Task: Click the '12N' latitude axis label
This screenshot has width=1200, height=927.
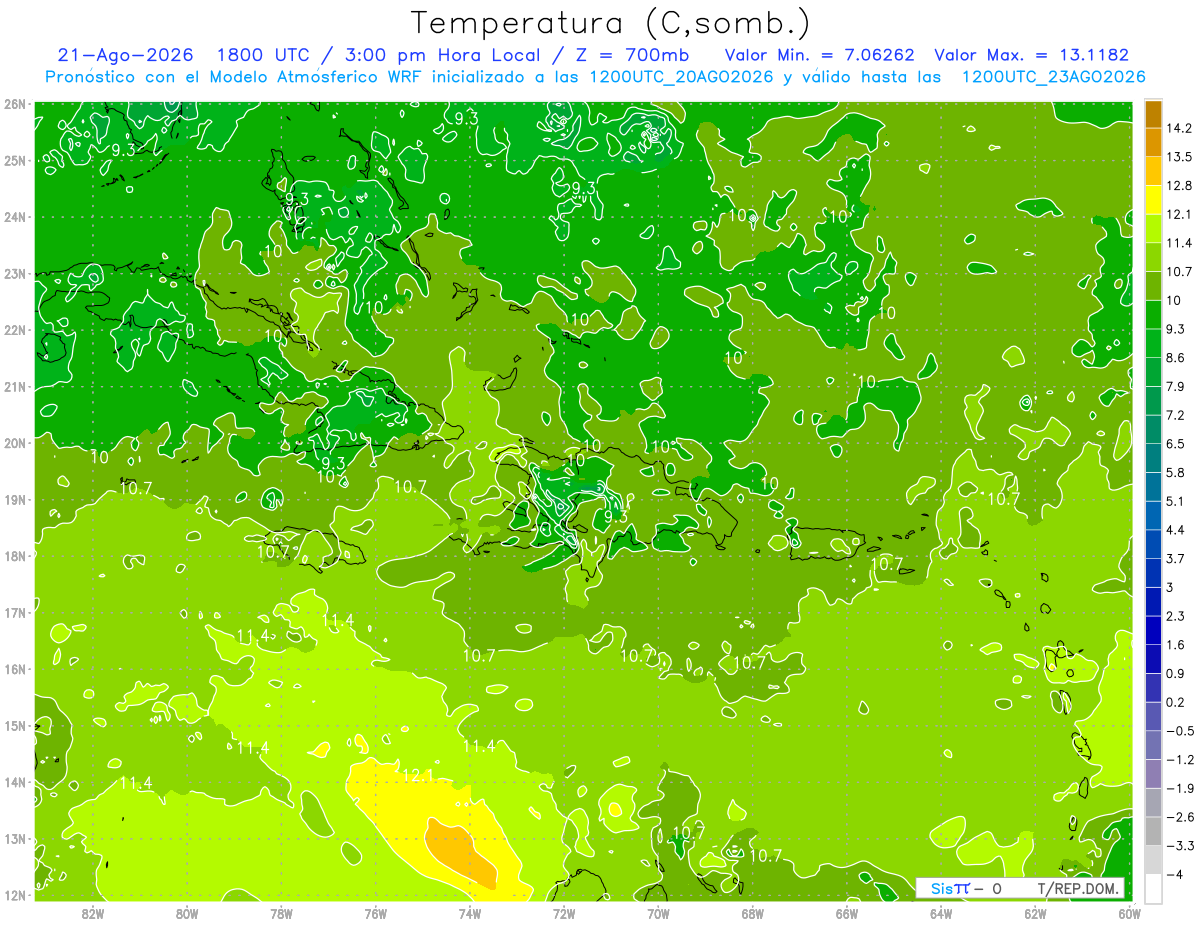Action: point(14,895)
